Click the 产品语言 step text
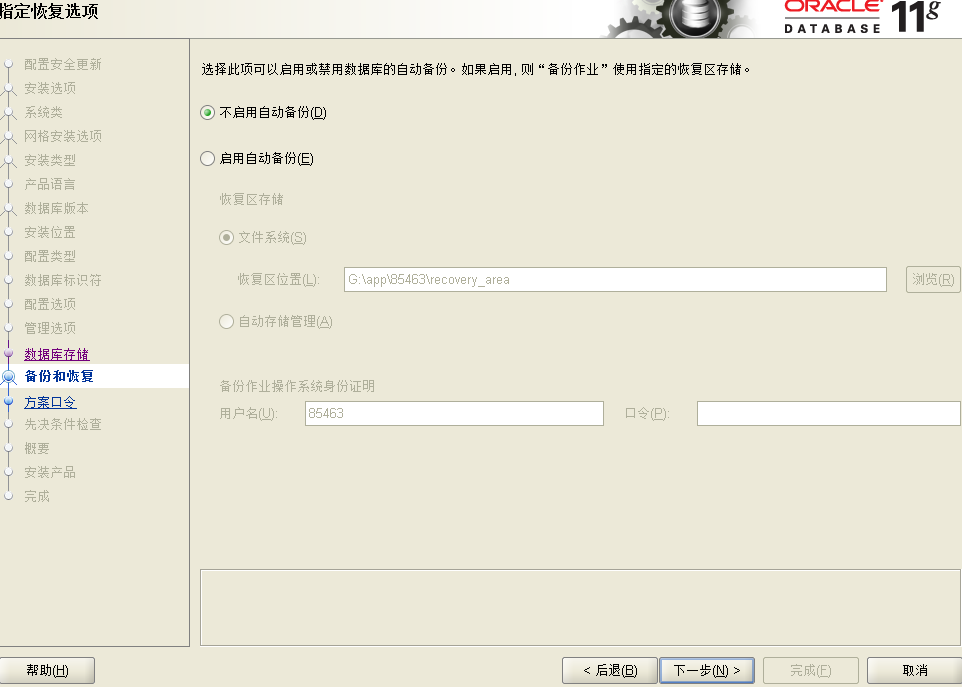This screenshot has height=687, width=962. click(x=50, y=184)
